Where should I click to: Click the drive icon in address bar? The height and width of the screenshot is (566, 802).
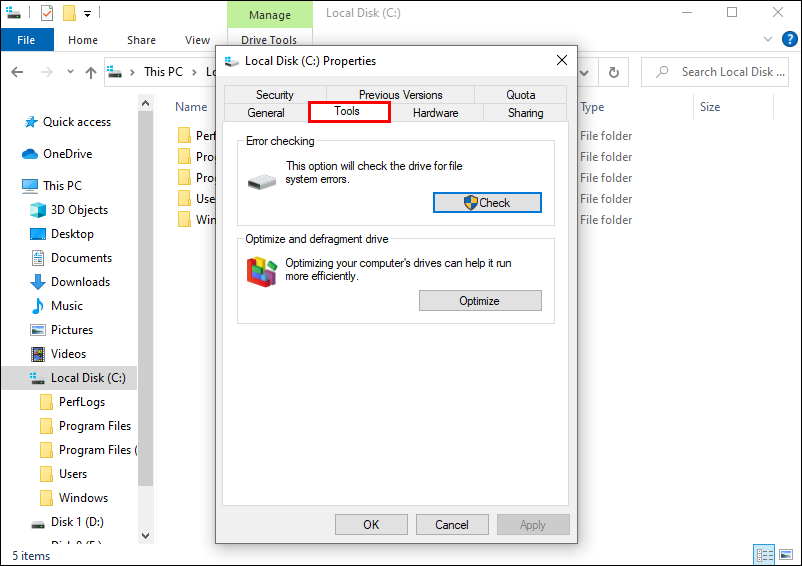pyautogui.click(x=115, y=72)
